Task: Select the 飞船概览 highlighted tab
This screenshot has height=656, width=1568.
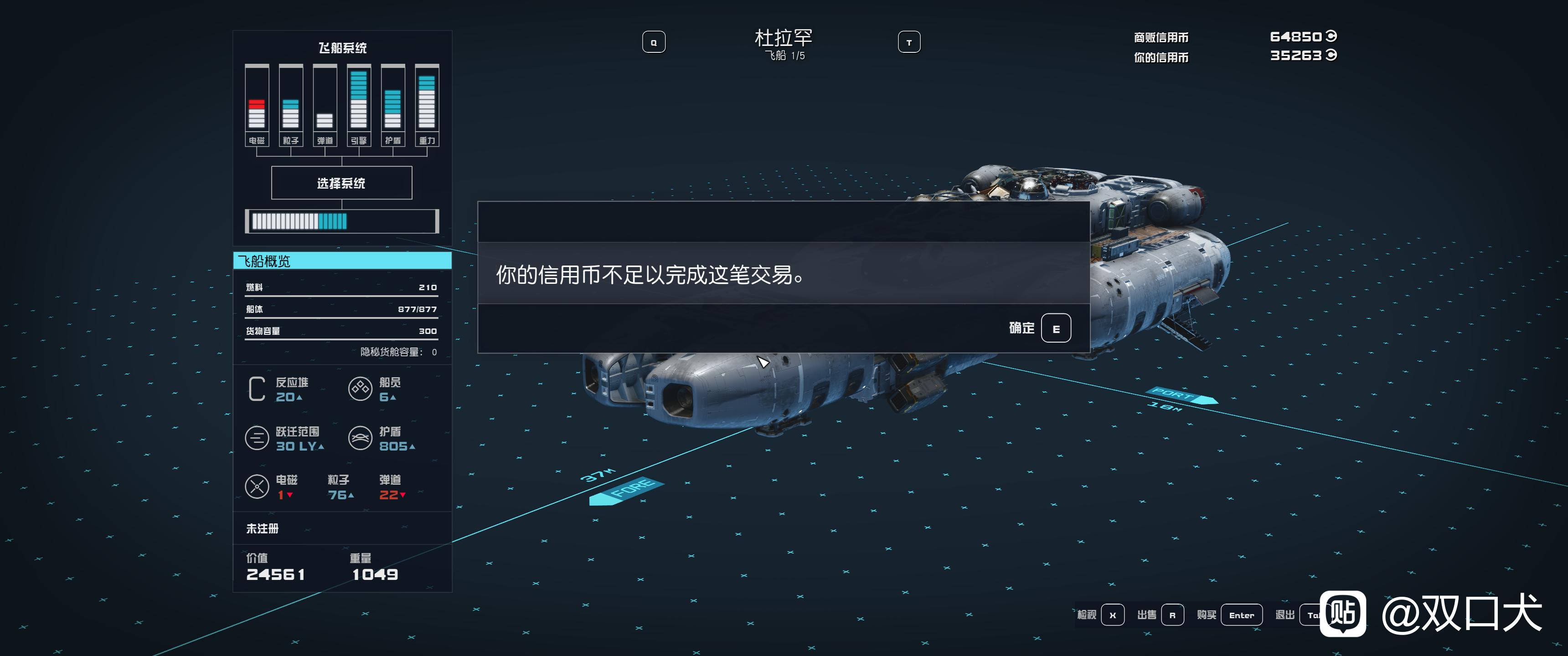Action: point(342,261)
